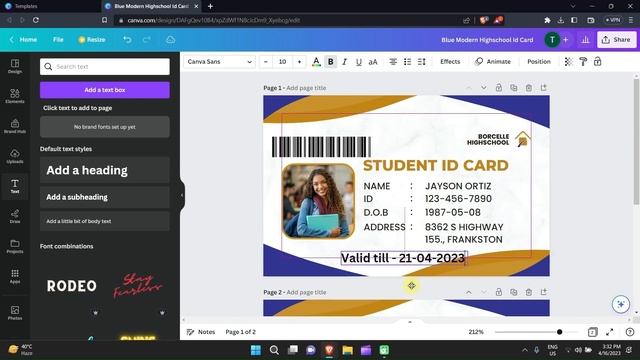Viewport: 640px width, 360px height.
Task: Open the T user avatar
Action: click(552, 40)
